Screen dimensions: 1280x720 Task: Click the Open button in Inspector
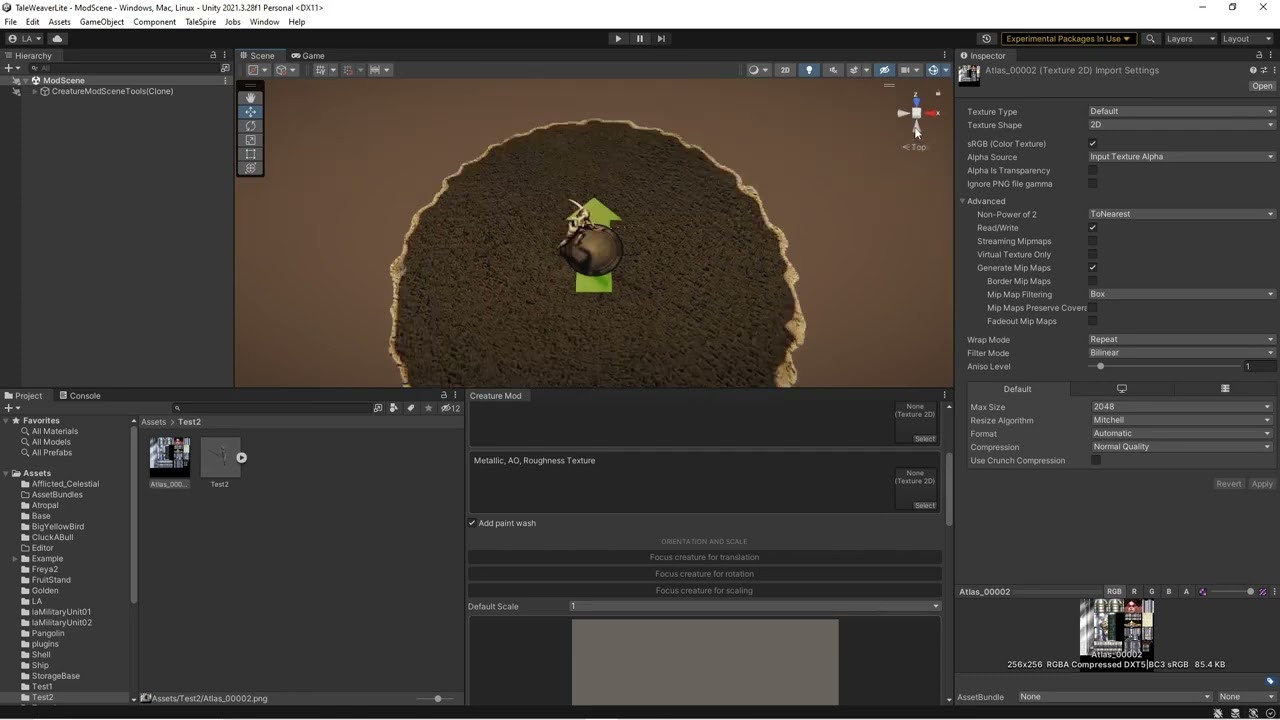click(1262, 86)
